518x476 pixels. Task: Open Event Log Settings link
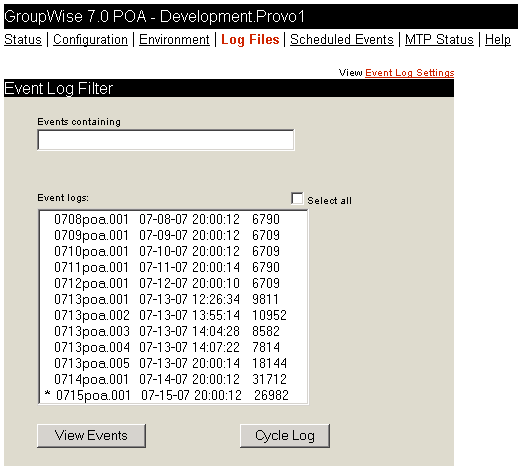pos(410,73)
